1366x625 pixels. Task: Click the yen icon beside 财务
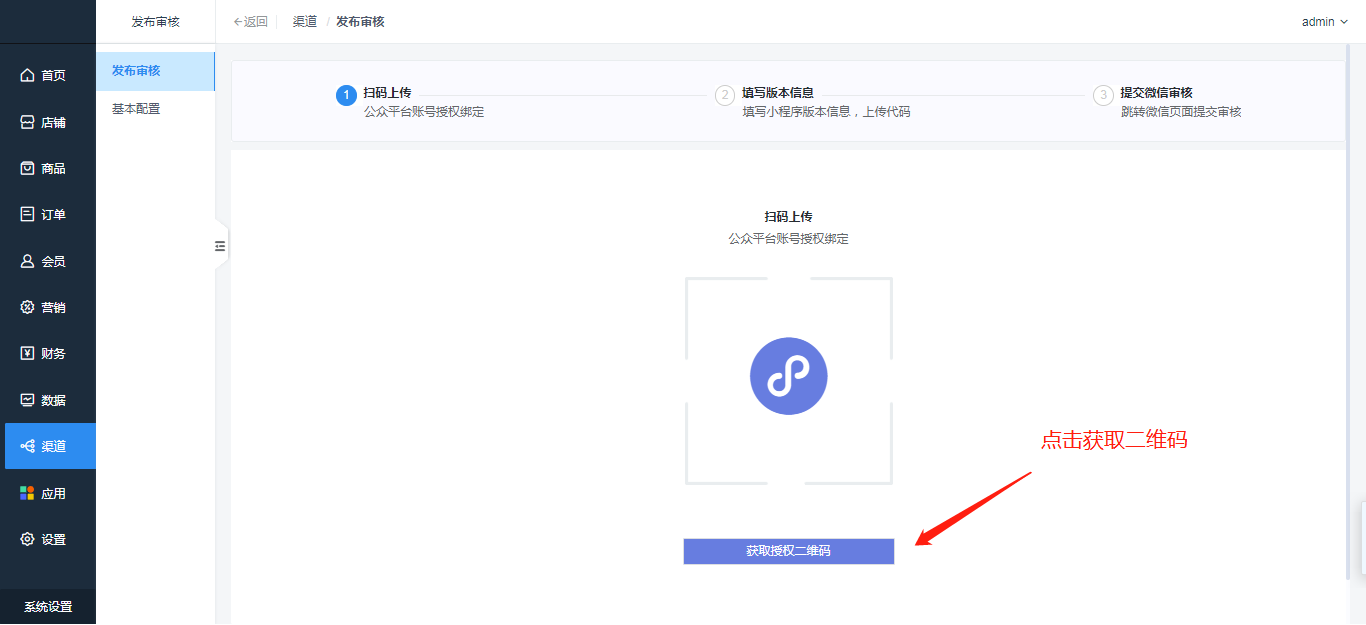point(28,353)
